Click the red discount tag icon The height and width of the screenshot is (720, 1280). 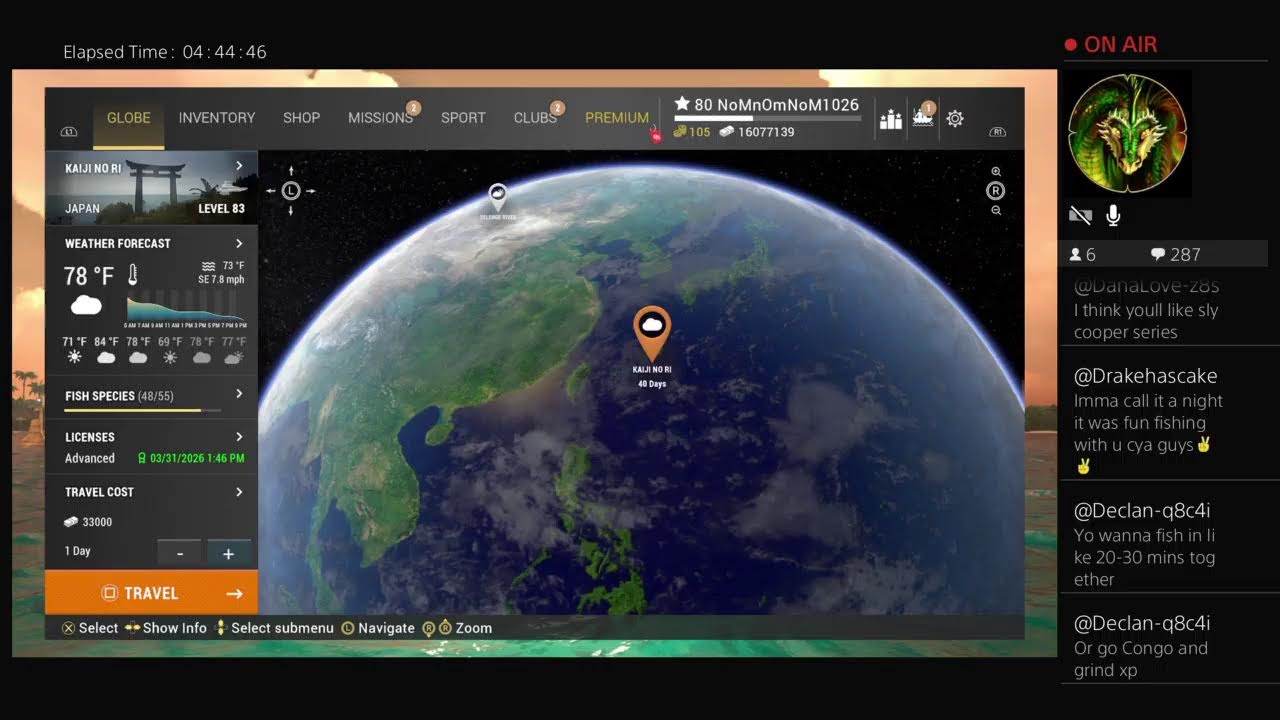[x=656, y=135]
